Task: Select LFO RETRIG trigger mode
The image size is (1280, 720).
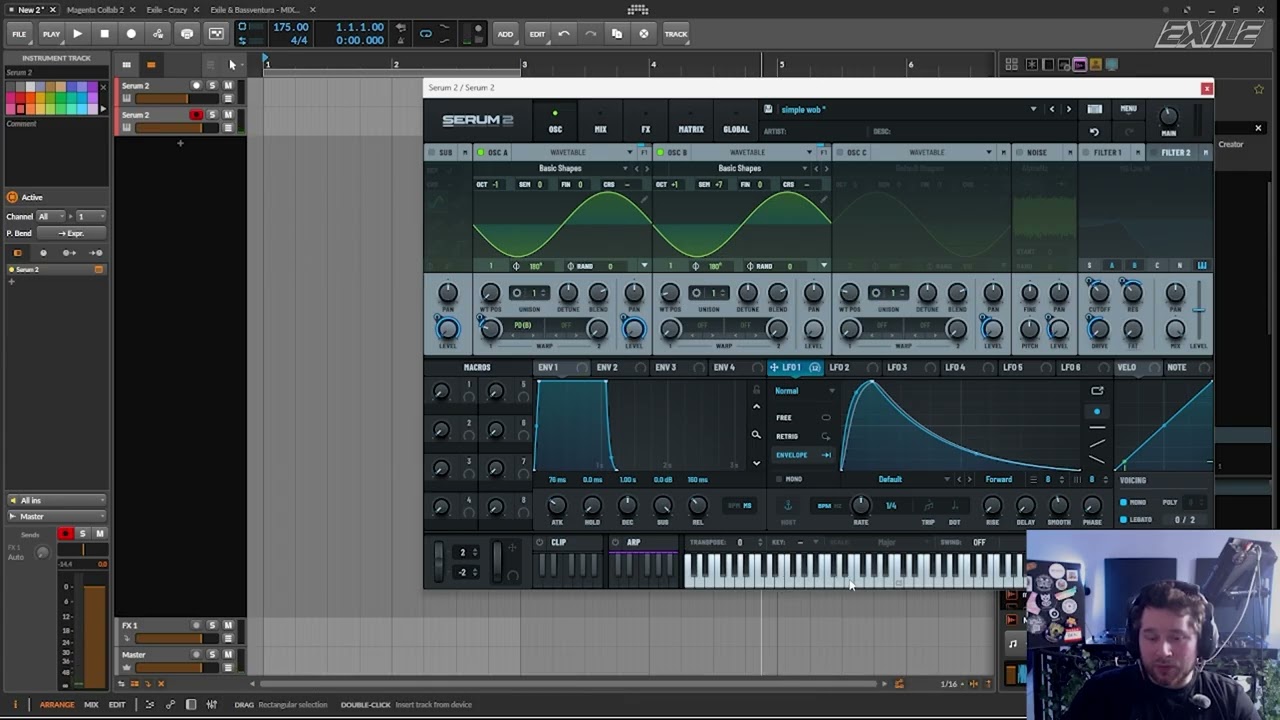Action: [803, 436]
